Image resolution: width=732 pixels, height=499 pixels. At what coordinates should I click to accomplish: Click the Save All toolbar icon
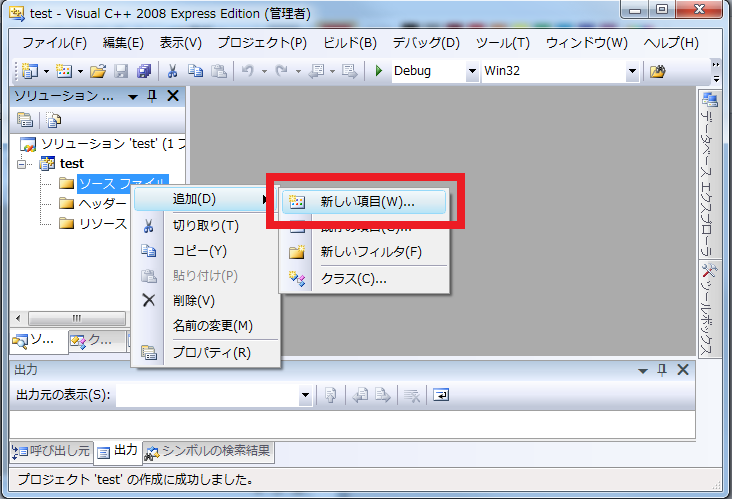144,71
